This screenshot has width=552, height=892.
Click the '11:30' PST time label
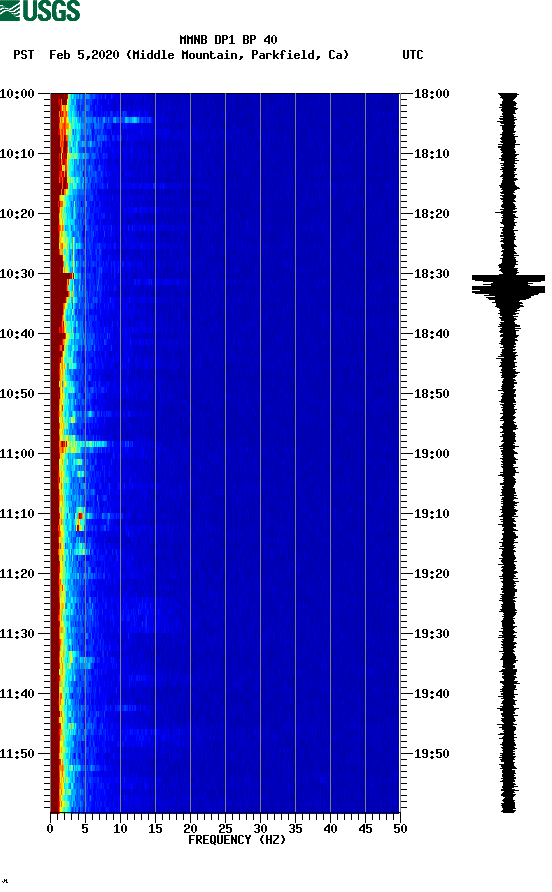[x=17, y=634]
